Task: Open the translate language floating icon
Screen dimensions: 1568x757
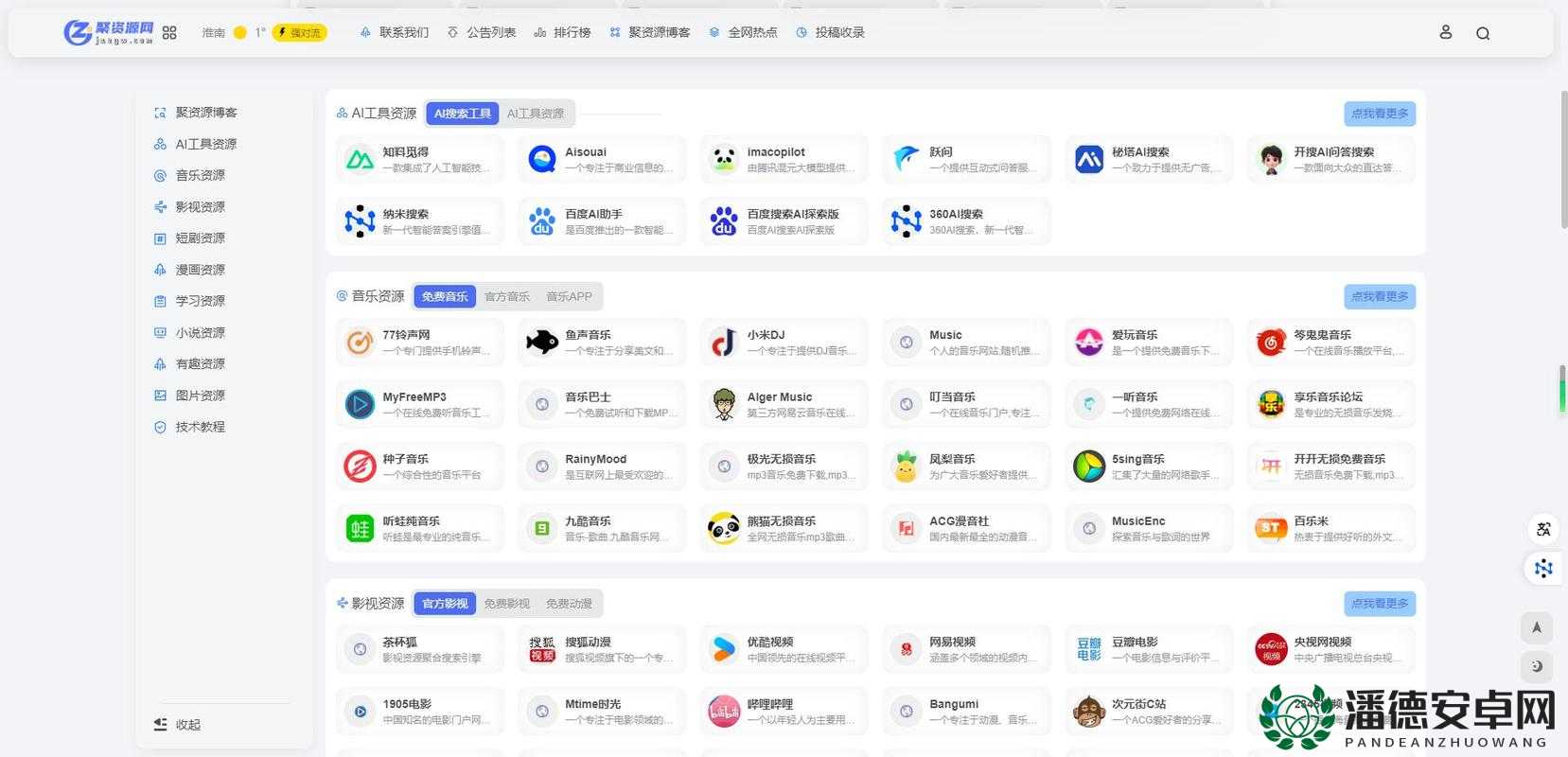Action: click(1543, 529)
